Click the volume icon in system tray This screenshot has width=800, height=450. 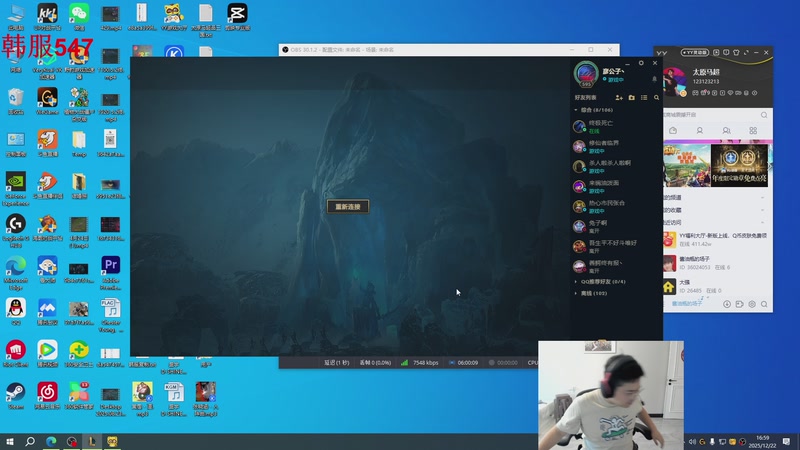[692, 442]
